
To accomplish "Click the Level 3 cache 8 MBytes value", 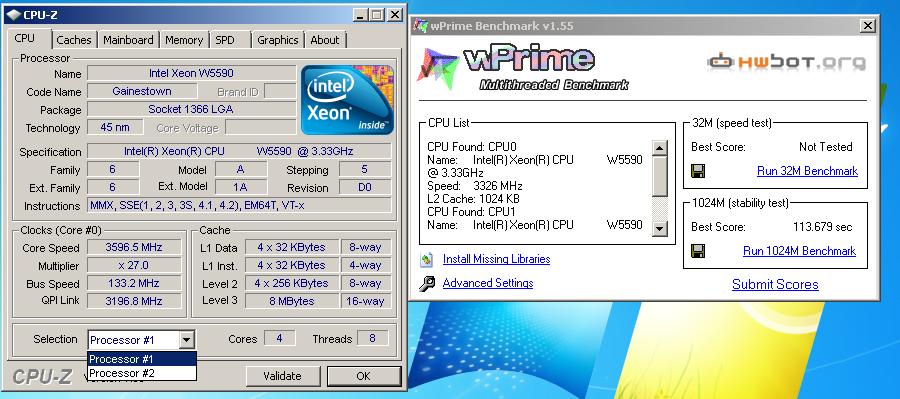I will click(291, 301).
